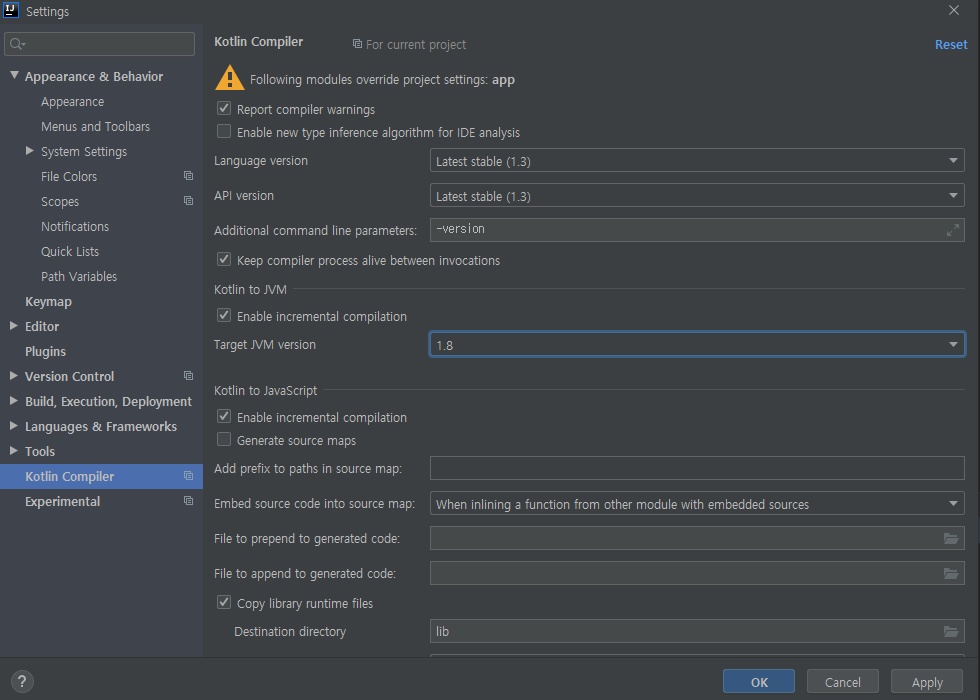Expand Build, Execution, Deployment node
The height and width of the screenshot is (700, 980).
click(x=14, y=401)
